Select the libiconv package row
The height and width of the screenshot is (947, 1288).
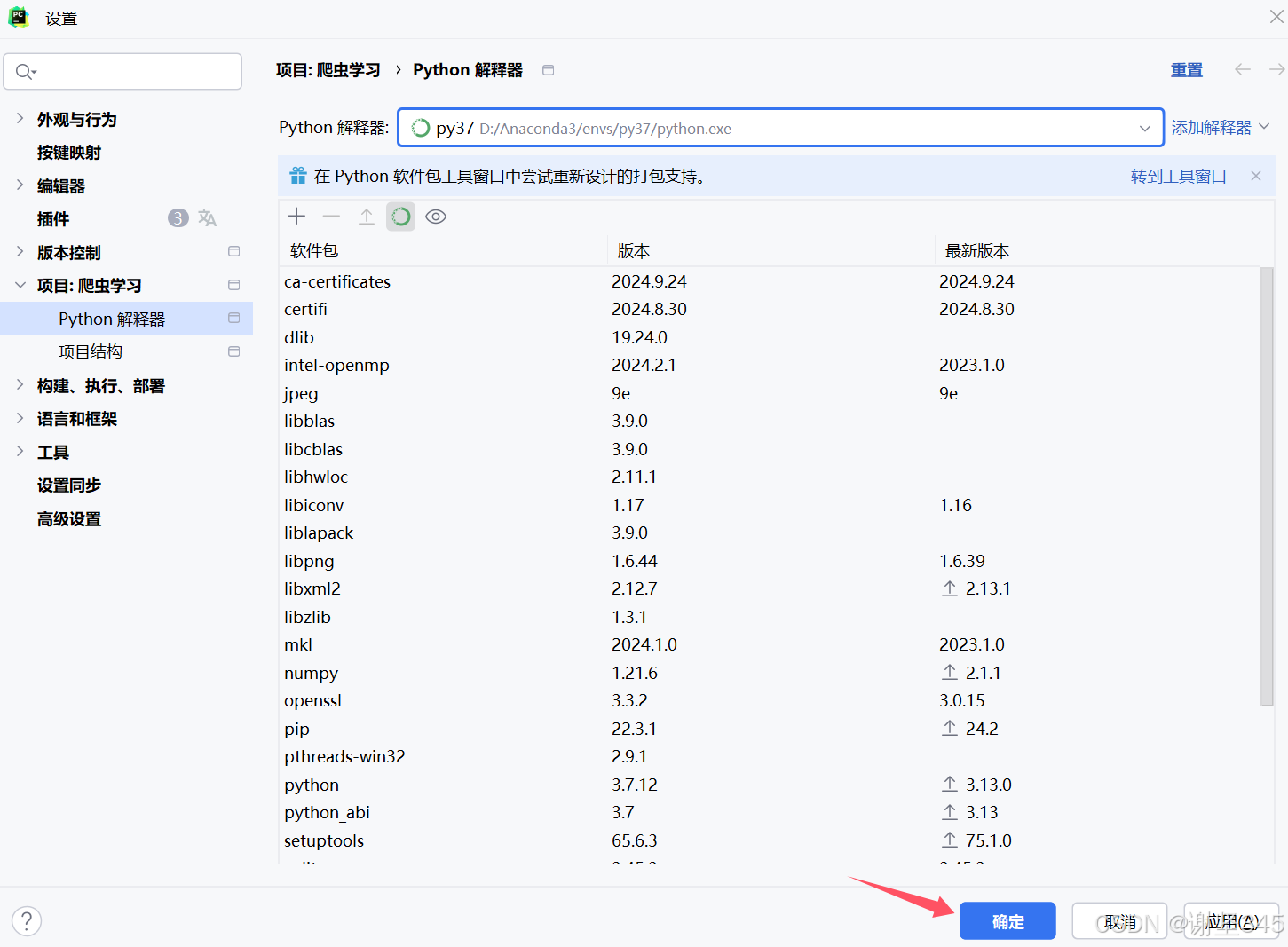[770, 505]
